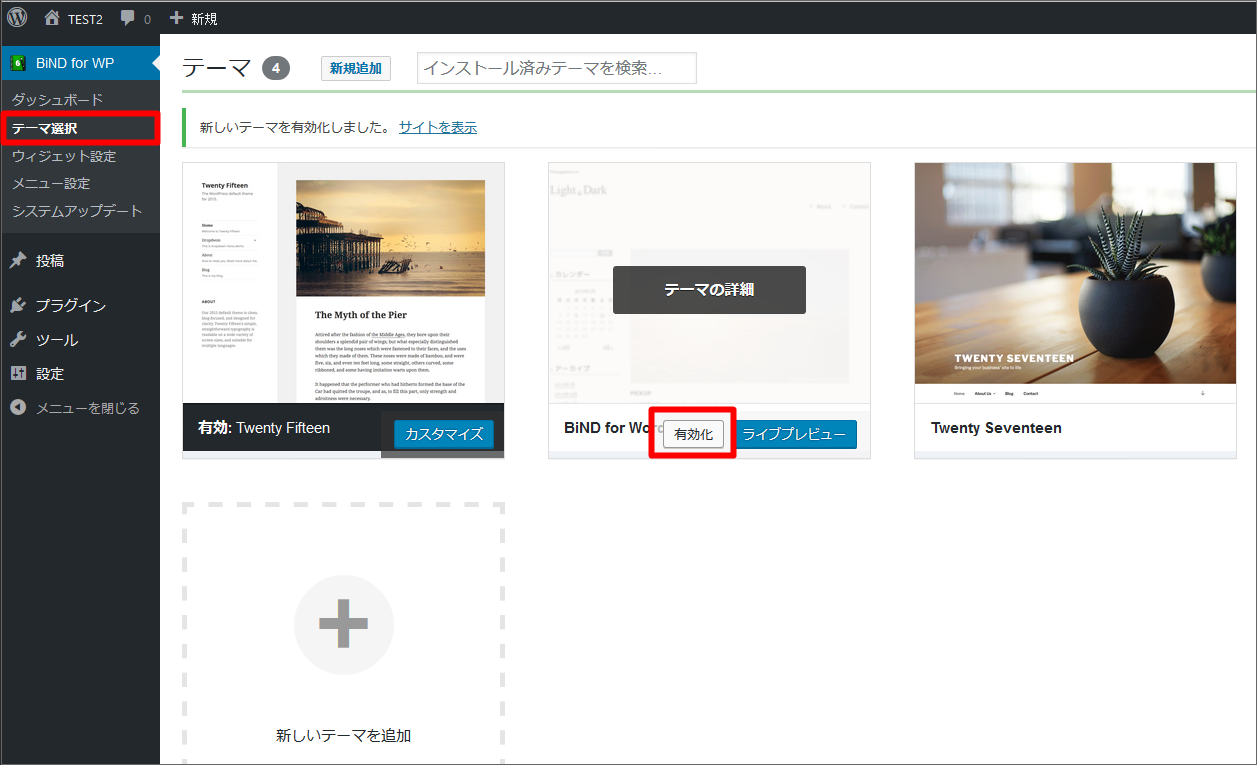Open Twenty Seventeen theme thumbnail
The width and height of the screenshot is (1257, 765).
tap(1075, 283)
